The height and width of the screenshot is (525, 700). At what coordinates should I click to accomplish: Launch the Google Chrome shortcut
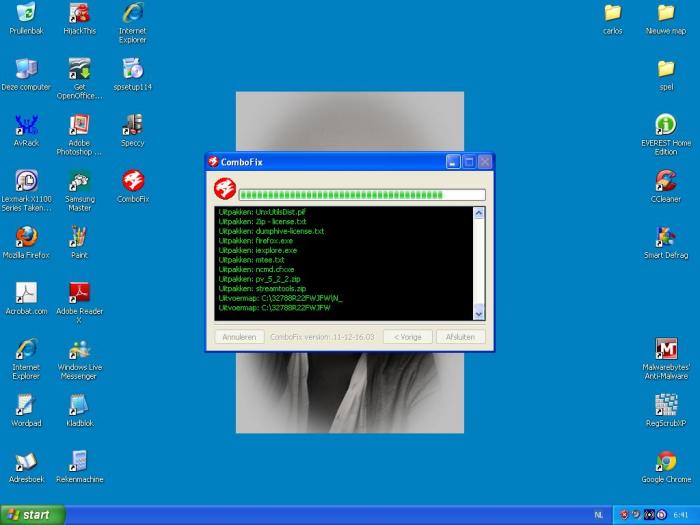666,467
